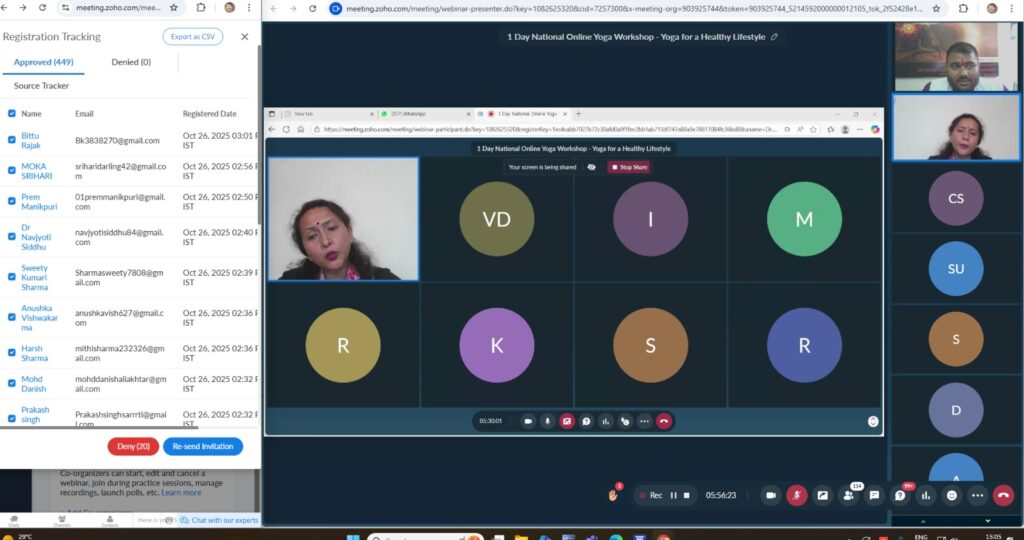This screenshot has height=540, width=1024.
Task: Edit the webinar title with pencil icon
Action: point(773,37)
